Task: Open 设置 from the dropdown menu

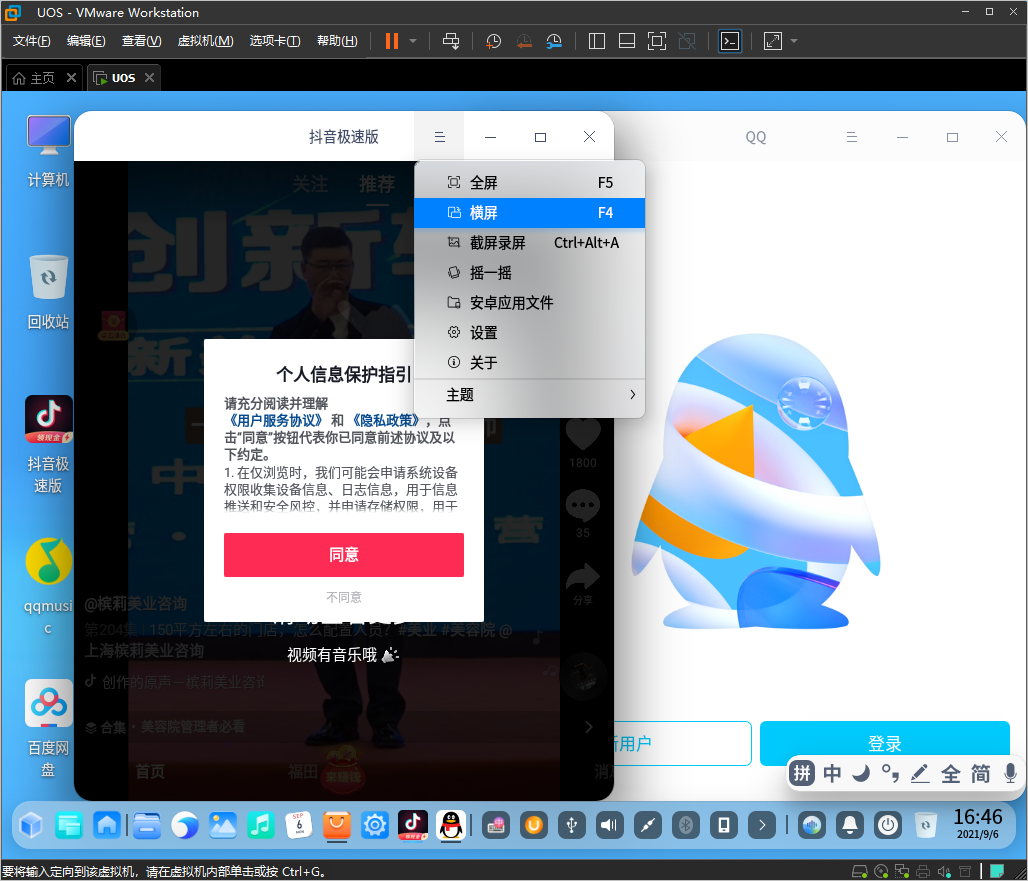Action: coord(530,333)
